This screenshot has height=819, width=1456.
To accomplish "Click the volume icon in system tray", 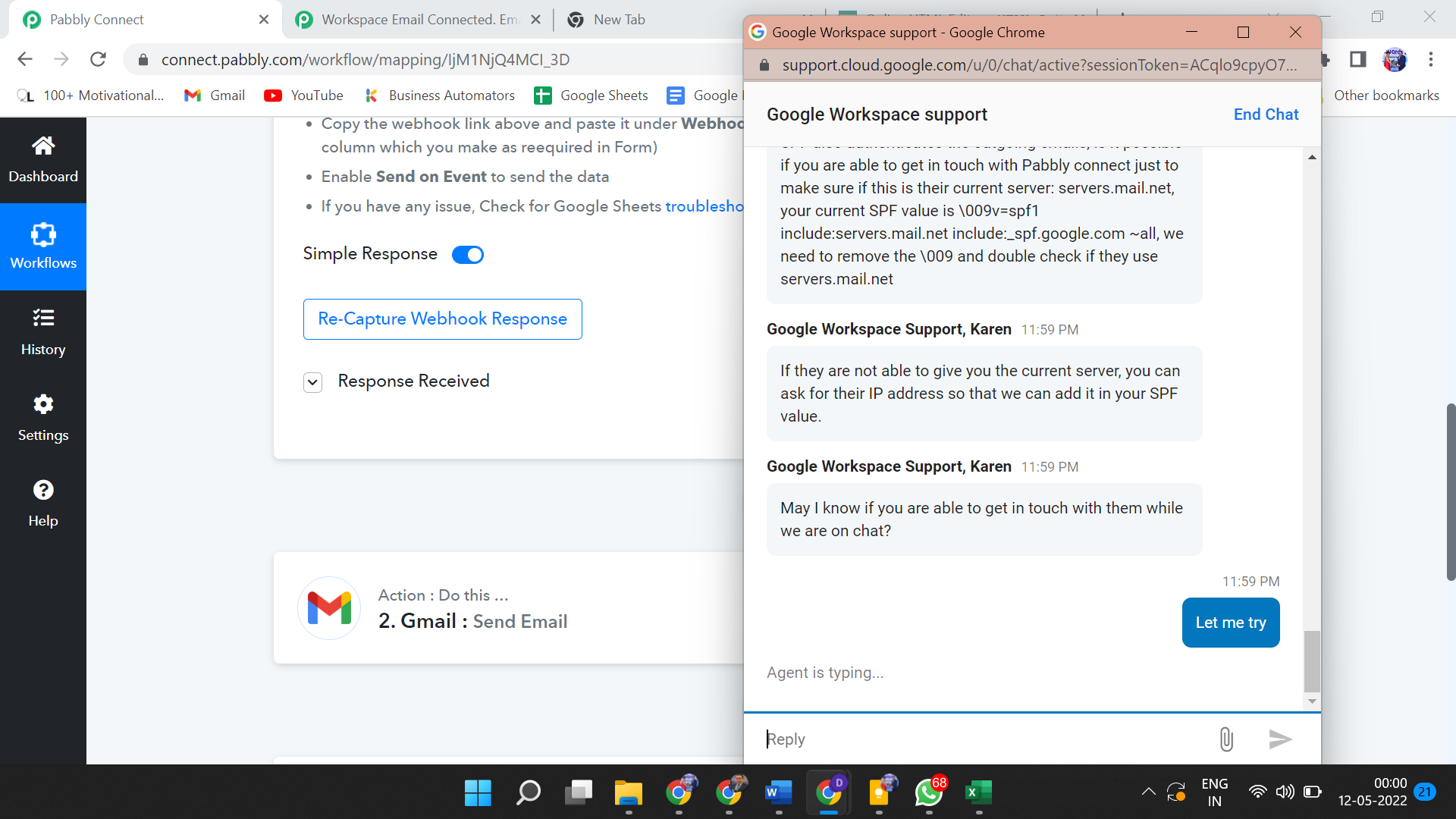I will click(1285, 792).
